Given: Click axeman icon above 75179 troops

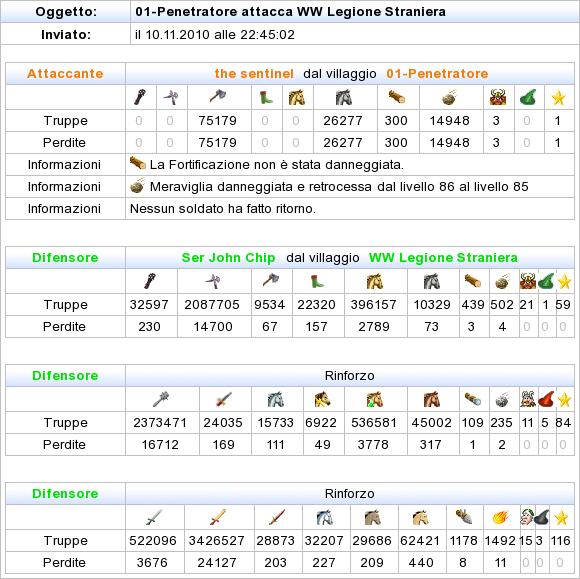Looking at the screenshot, I should click(218, 97).
